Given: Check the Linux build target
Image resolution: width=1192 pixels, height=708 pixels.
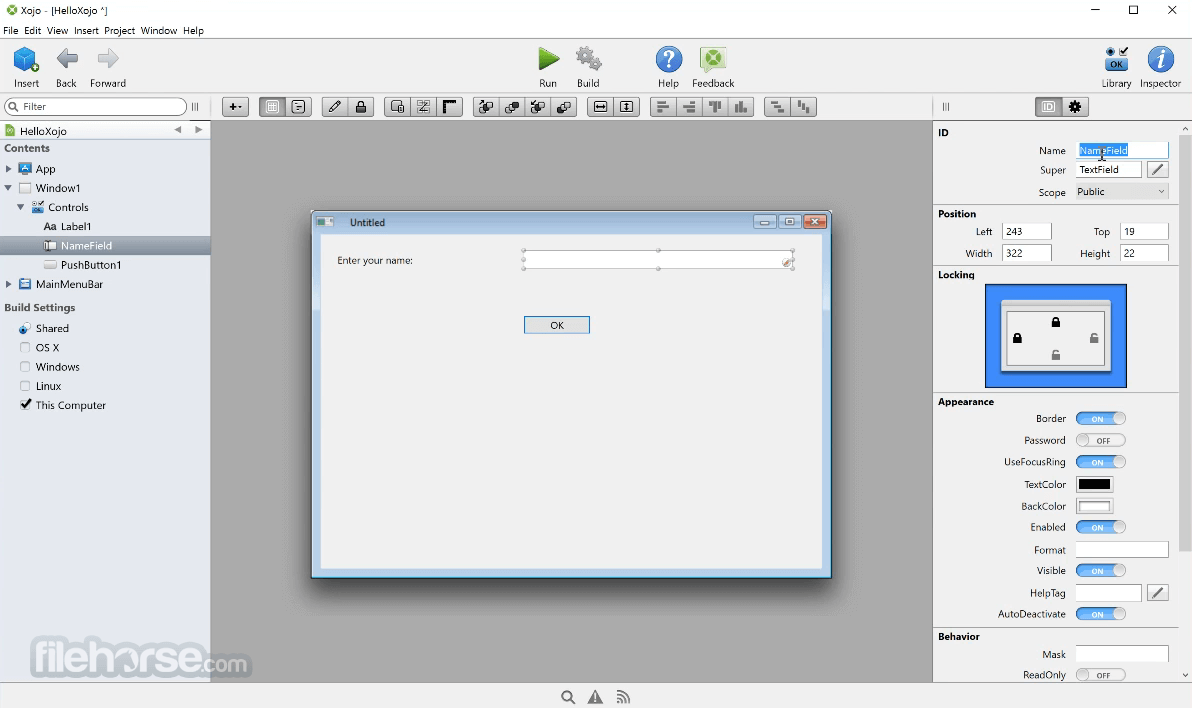Looking at the screenshot, I should (25, 386).
